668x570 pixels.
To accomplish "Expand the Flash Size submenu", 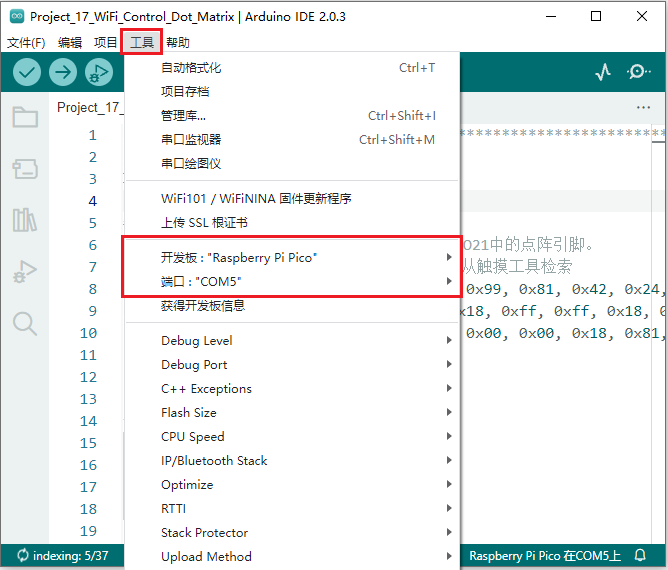I will coord(292,412).
